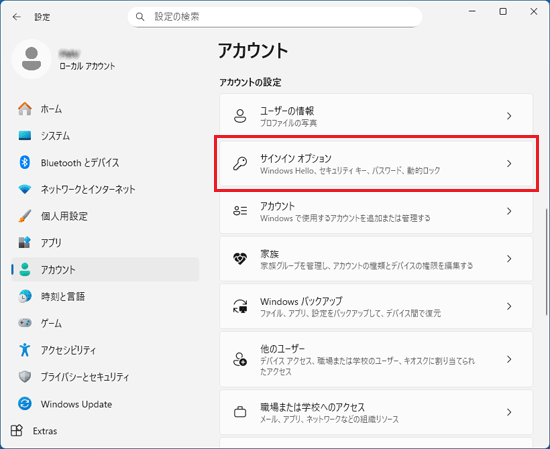Go to ネットワークとインターネット
The height and width of the screenshot is (449, 550).
[x=105, y=189]
